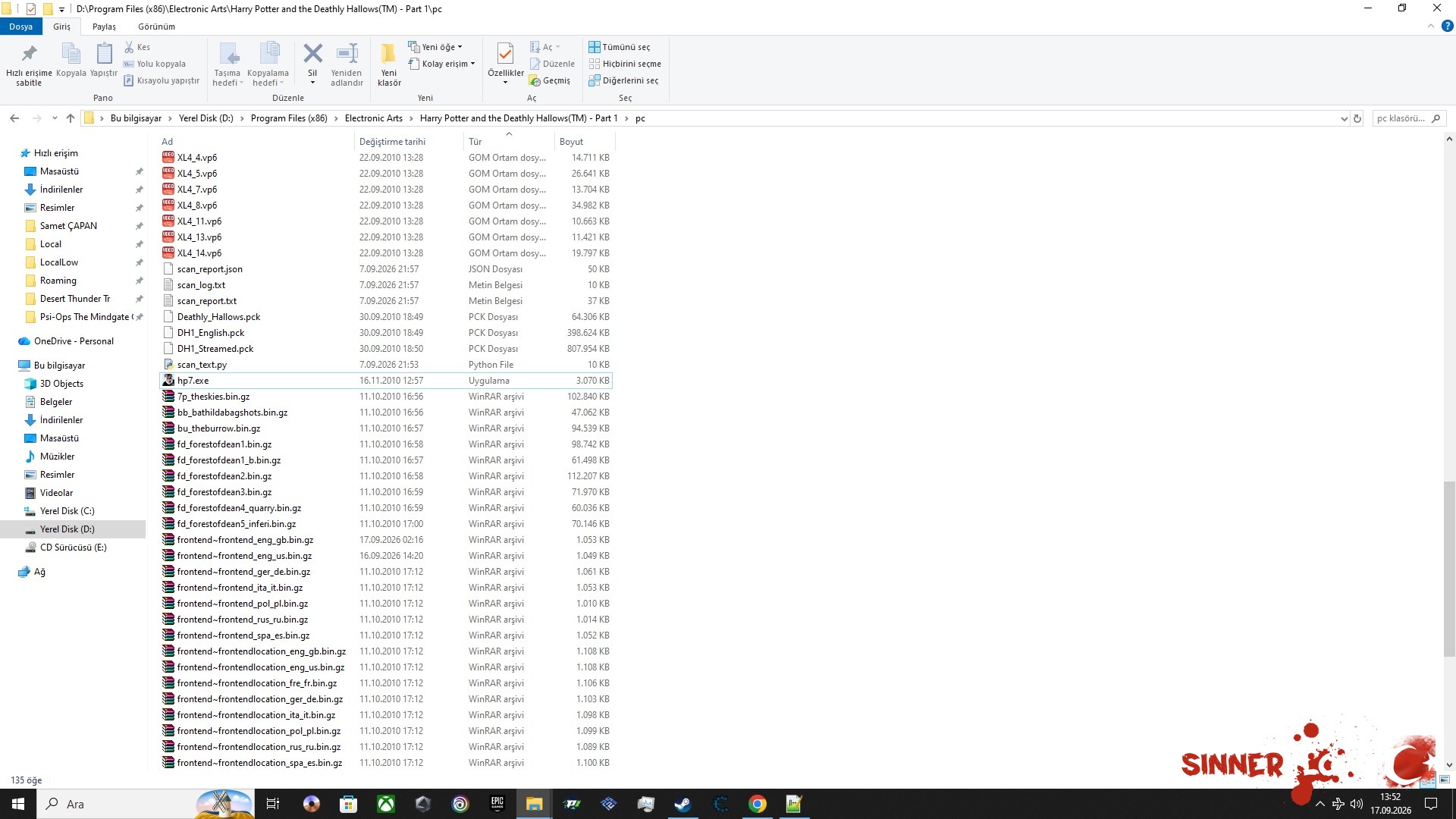
Task: Select the file bu_theburrow.bin.gz
Action: 218,428
